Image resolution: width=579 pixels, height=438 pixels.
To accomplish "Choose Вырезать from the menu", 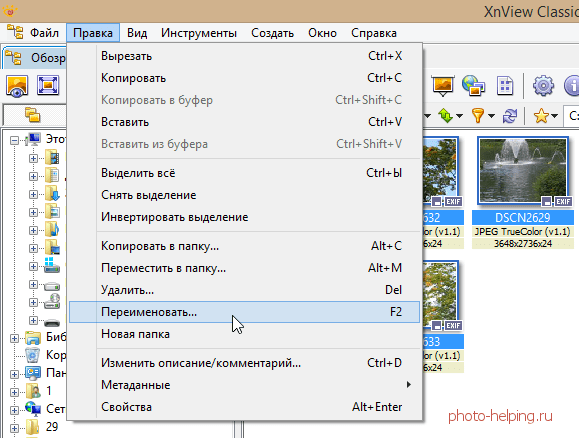I will pyautogui.click(x=244, y=56).
